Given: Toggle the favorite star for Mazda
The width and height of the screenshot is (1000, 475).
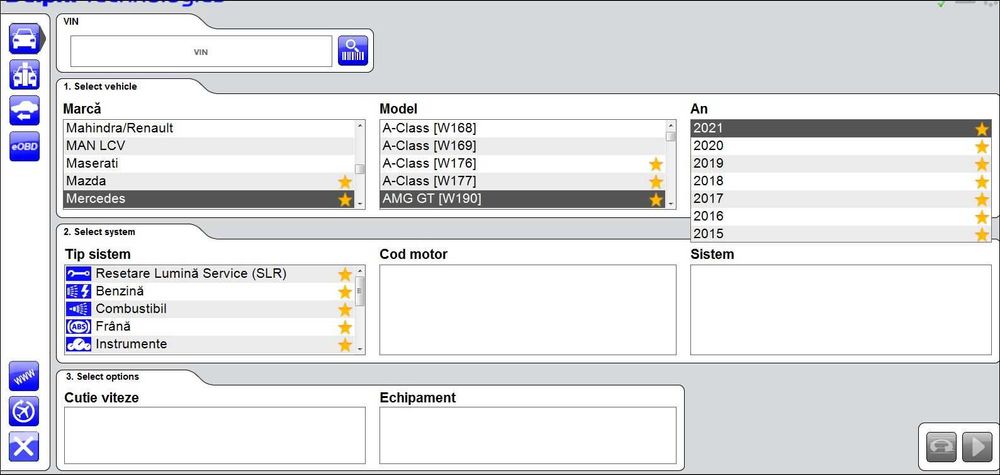Looking at the screenshot, I should click(345, 181).
